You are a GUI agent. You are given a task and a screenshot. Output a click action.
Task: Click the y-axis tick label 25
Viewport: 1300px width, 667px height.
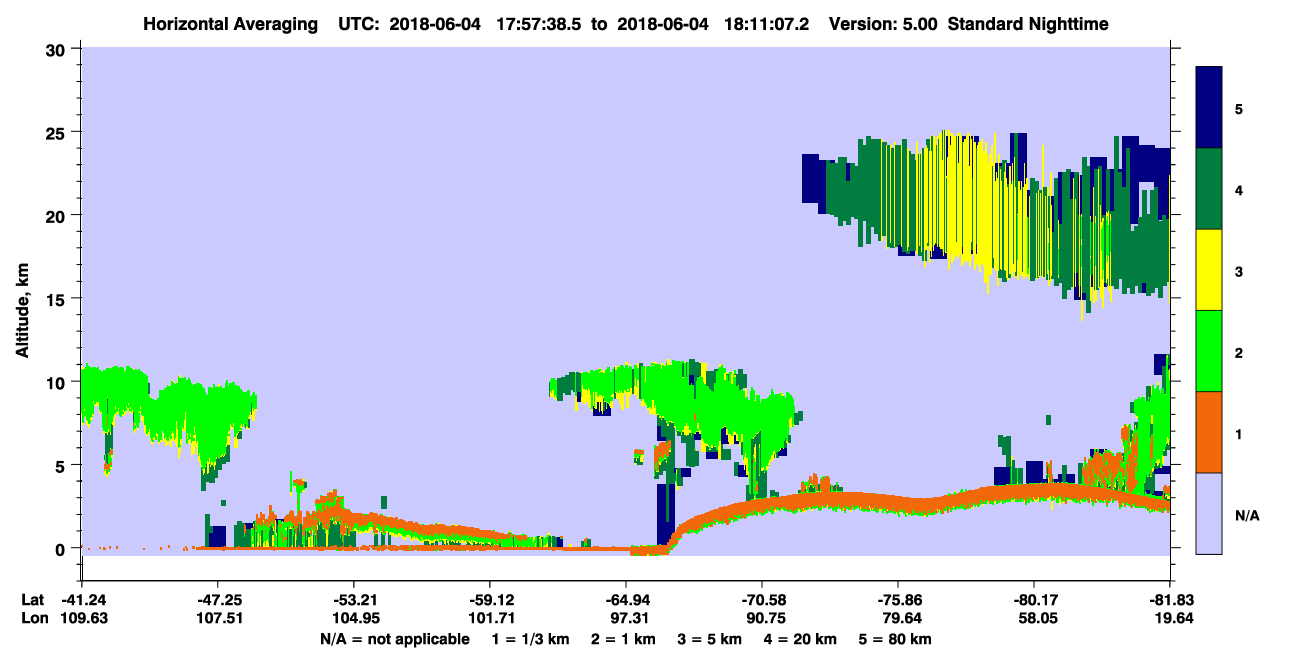pos(57,132)
